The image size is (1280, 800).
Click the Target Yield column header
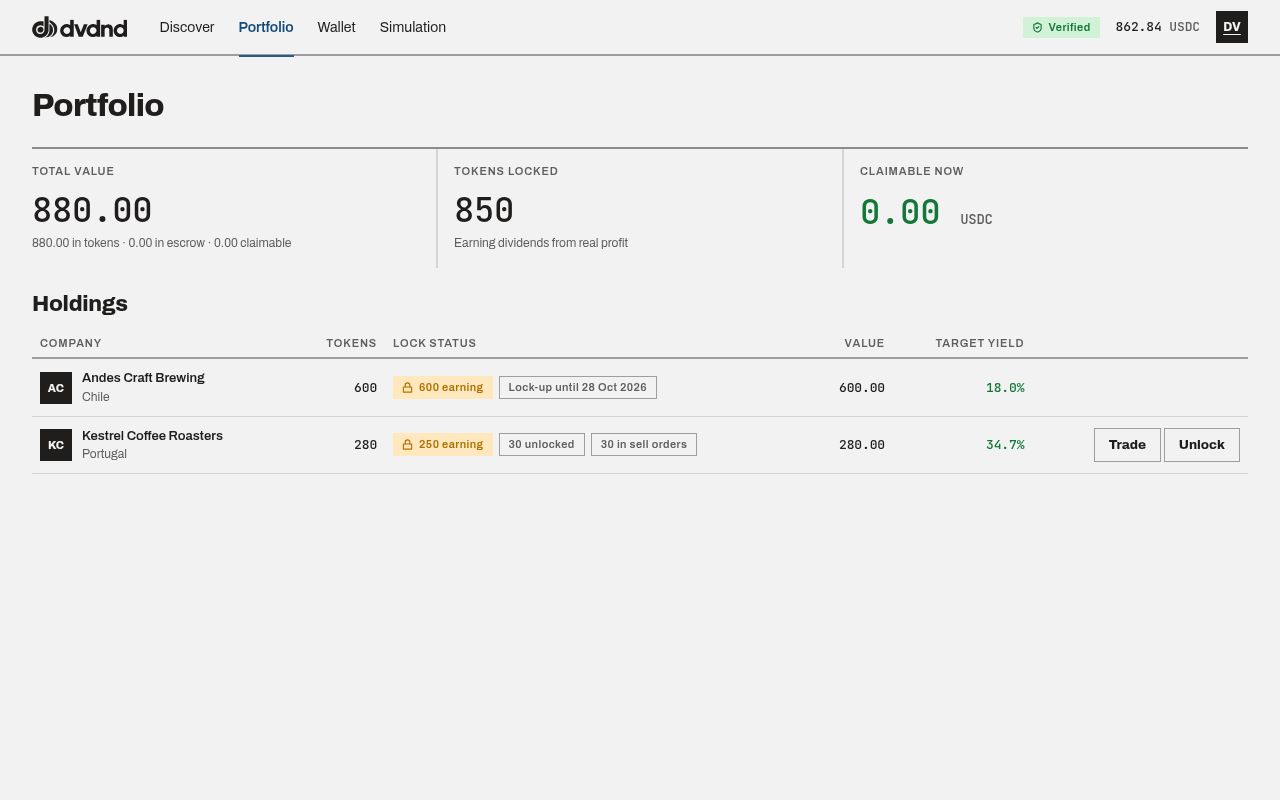(x=979, y=343)
